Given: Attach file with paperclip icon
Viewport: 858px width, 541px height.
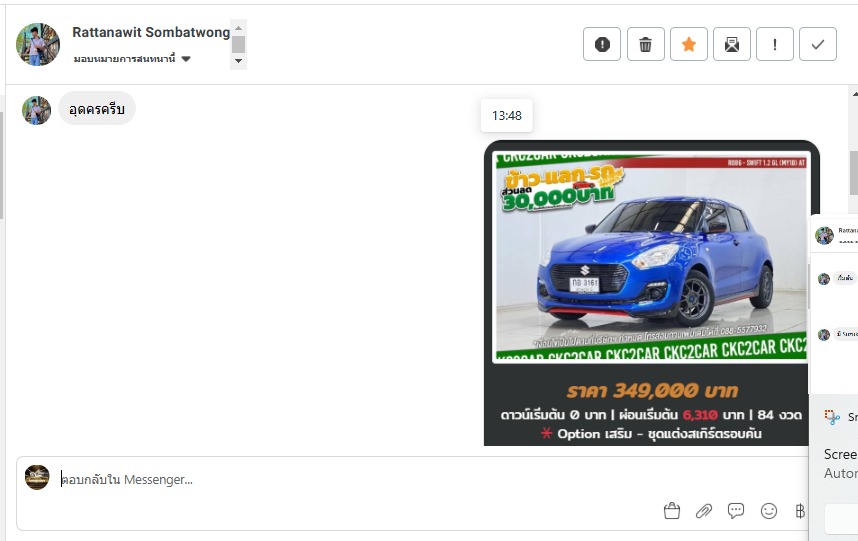Looking at the screenshot, I should click(704, 511).
